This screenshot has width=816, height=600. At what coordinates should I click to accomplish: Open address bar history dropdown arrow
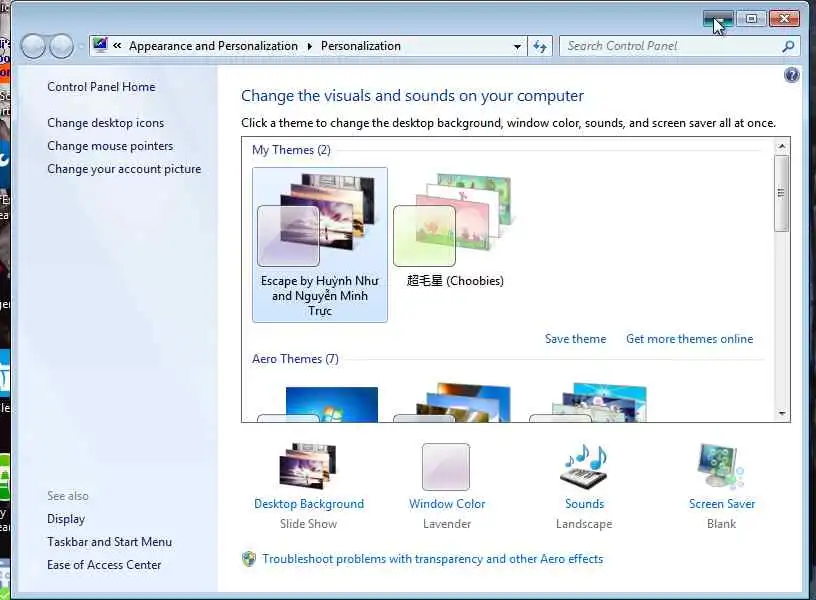(517, 46)
